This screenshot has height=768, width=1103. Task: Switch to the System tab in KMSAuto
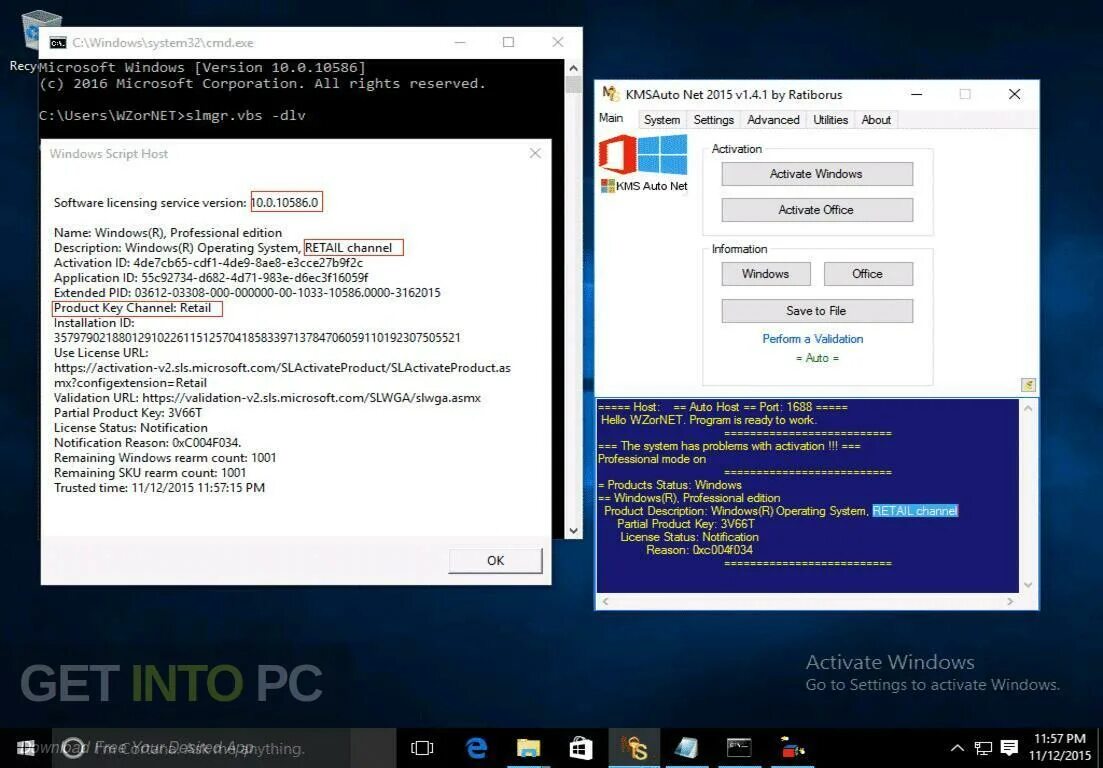[x=662, y=120]
